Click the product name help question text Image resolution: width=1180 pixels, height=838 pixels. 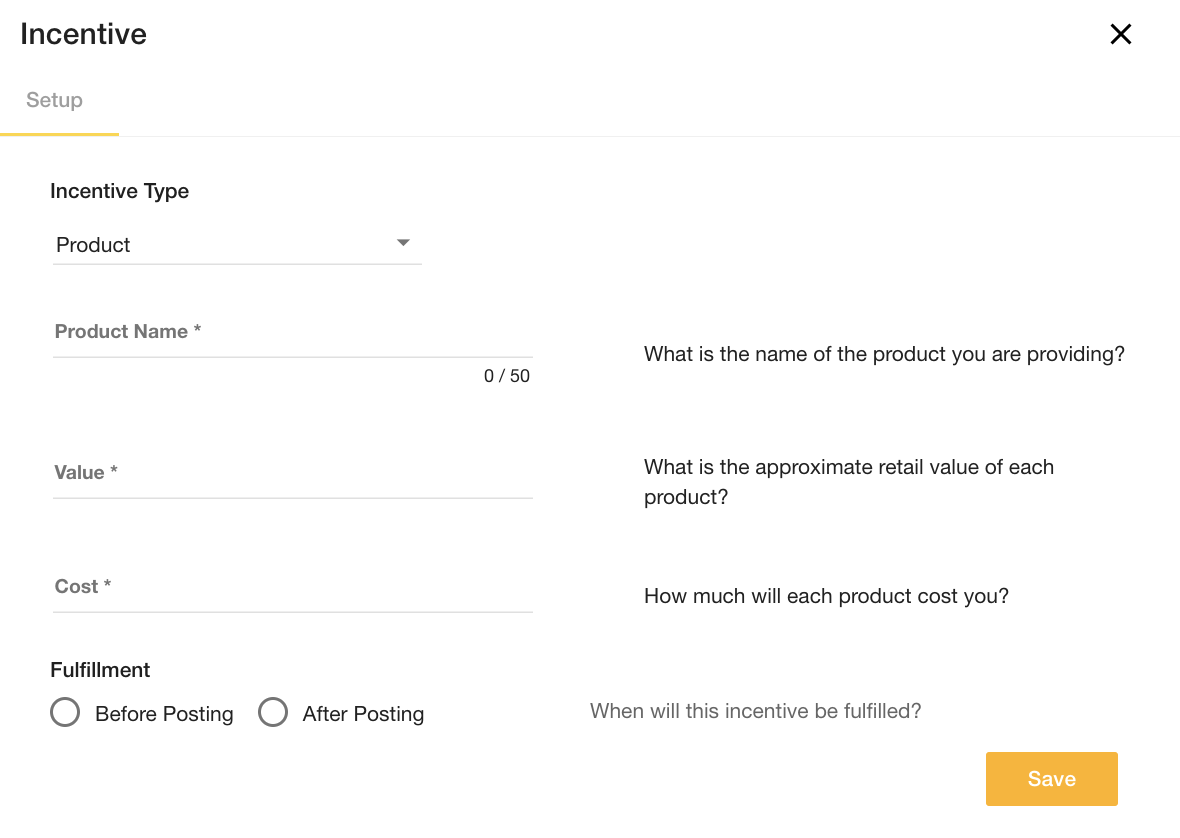point(884,354)
